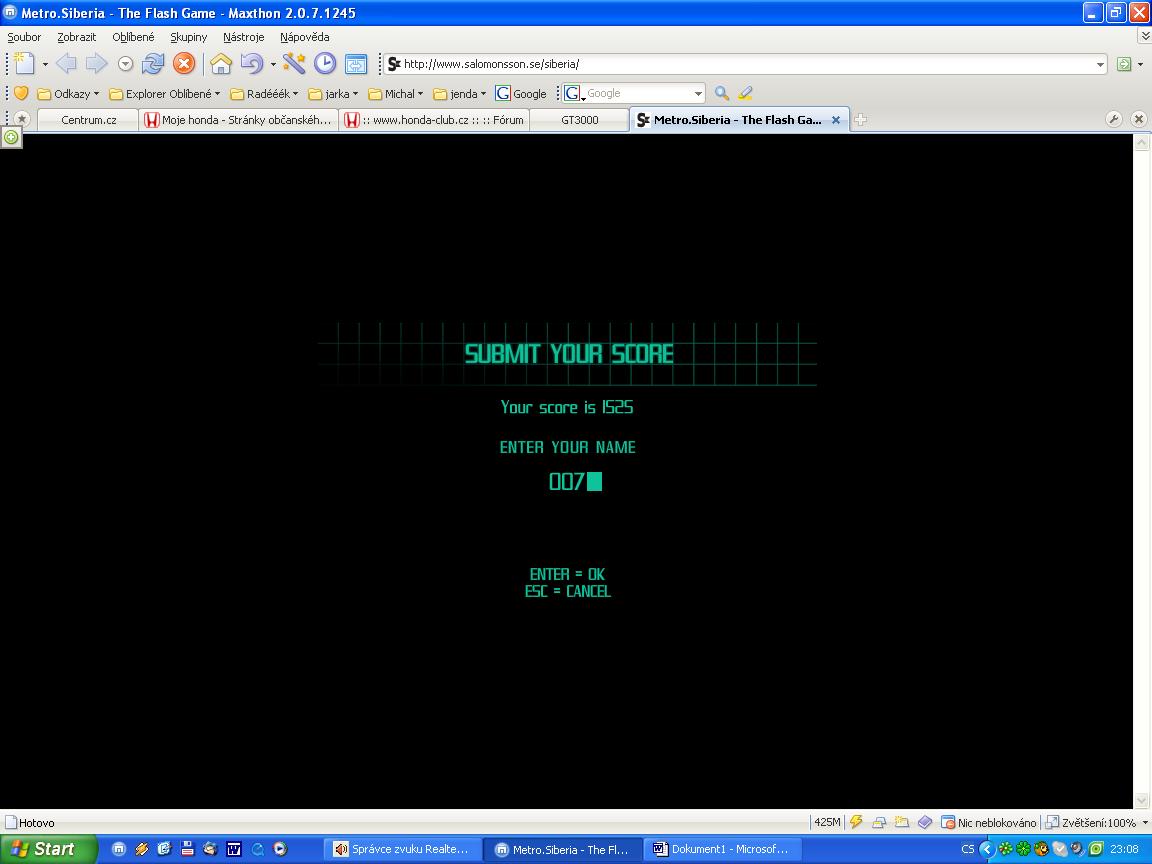The width and height of the screenshot is (1152, 864).
Task: Open new tab with plus icon
Action: click(860, 120)
